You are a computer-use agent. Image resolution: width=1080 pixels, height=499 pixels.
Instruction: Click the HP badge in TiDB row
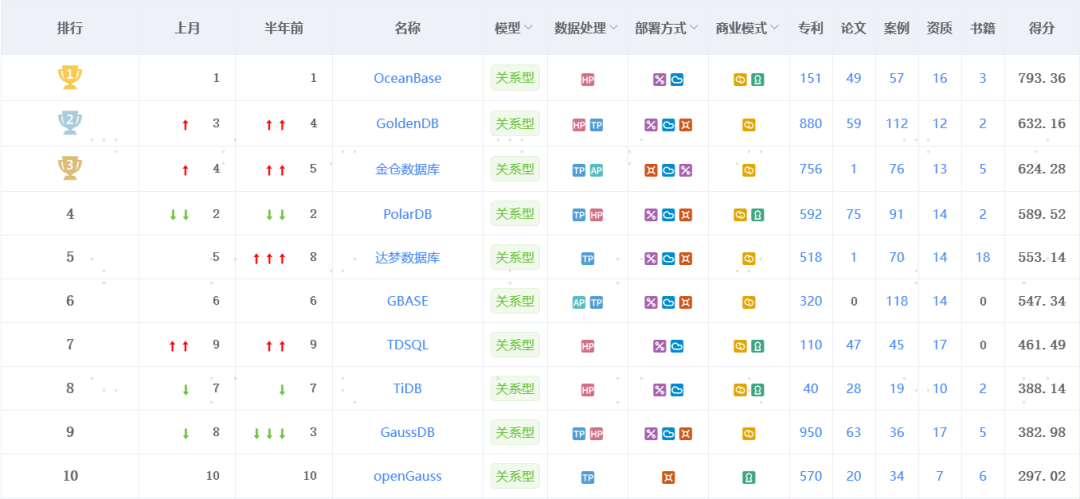point(588,391)
